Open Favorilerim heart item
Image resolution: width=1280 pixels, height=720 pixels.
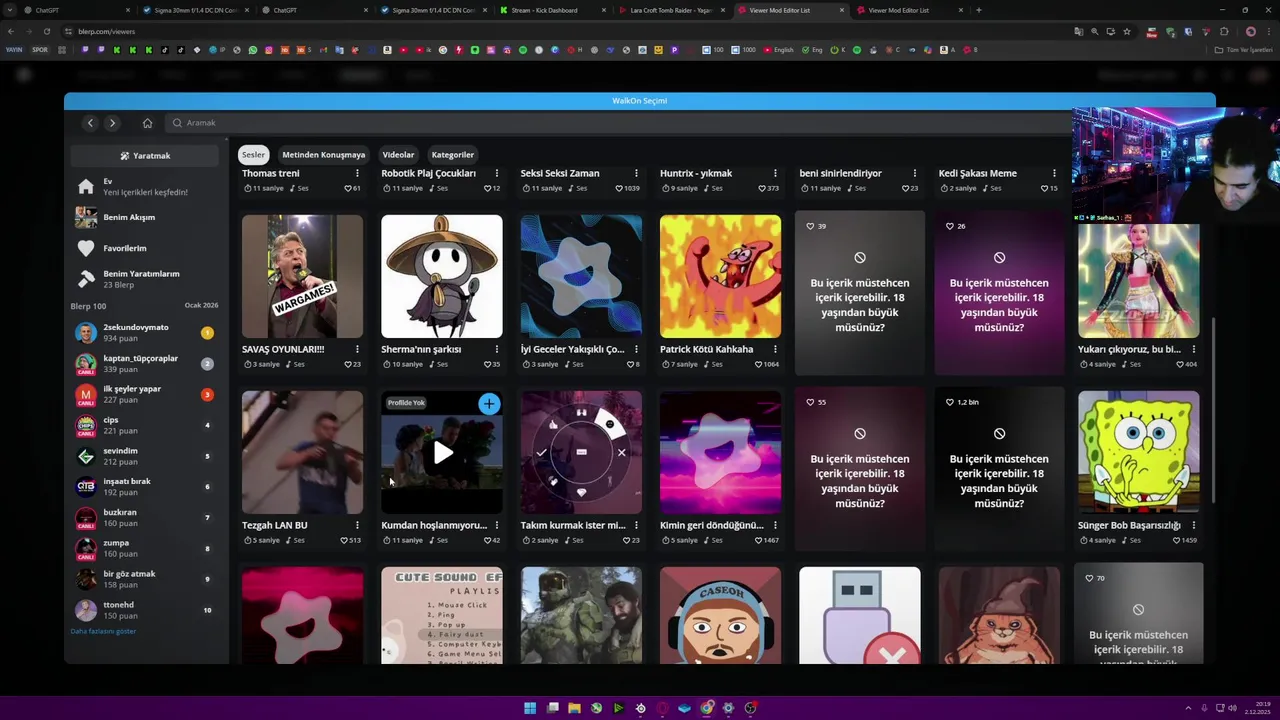(145, 248)
